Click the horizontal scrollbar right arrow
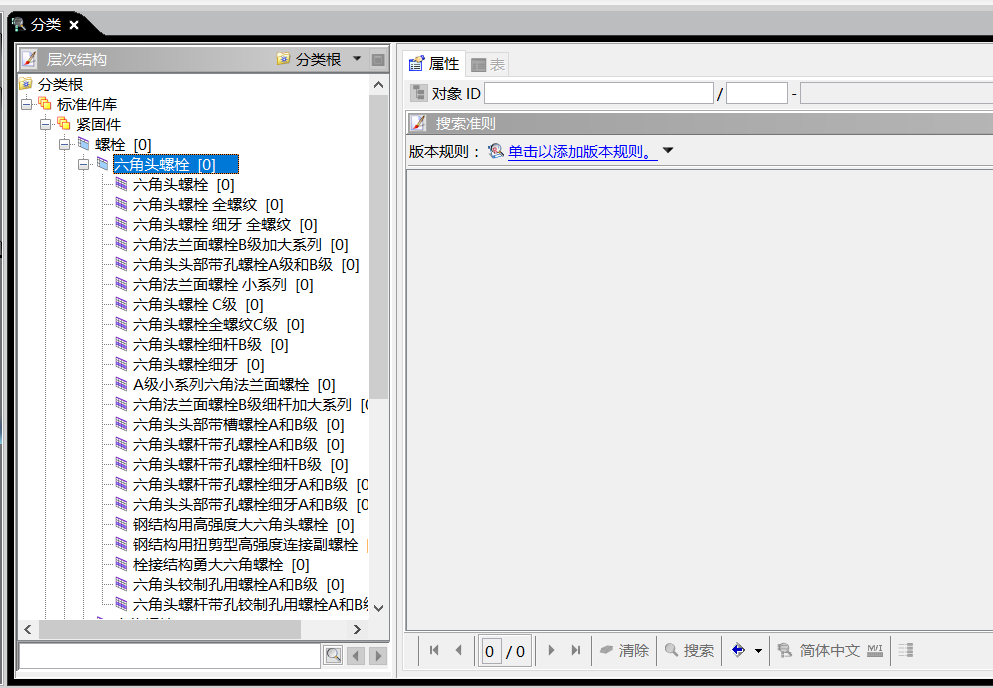993x688 pixels. [357, 629]
